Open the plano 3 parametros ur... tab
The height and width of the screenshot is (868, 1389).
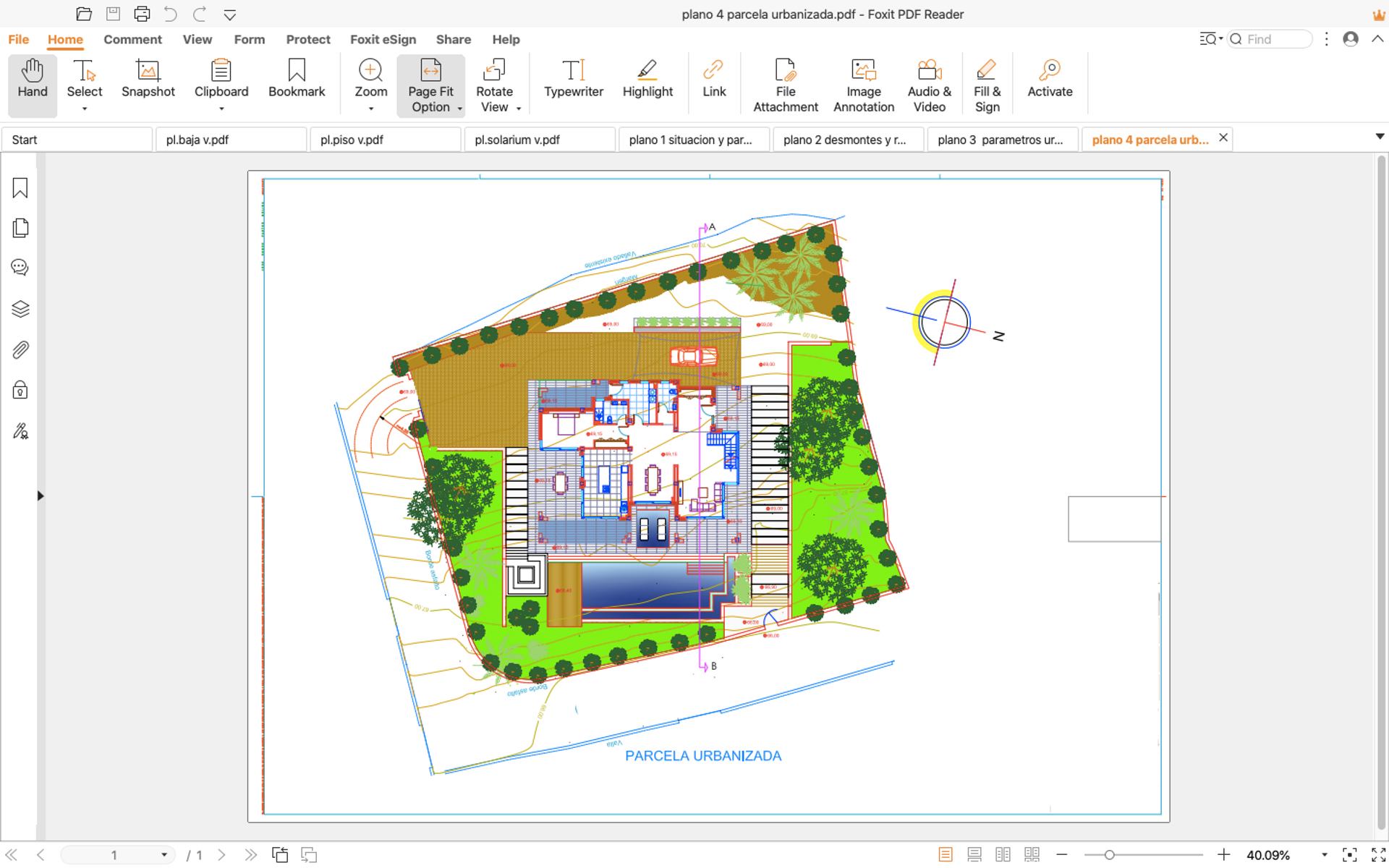pos(1001,139)
